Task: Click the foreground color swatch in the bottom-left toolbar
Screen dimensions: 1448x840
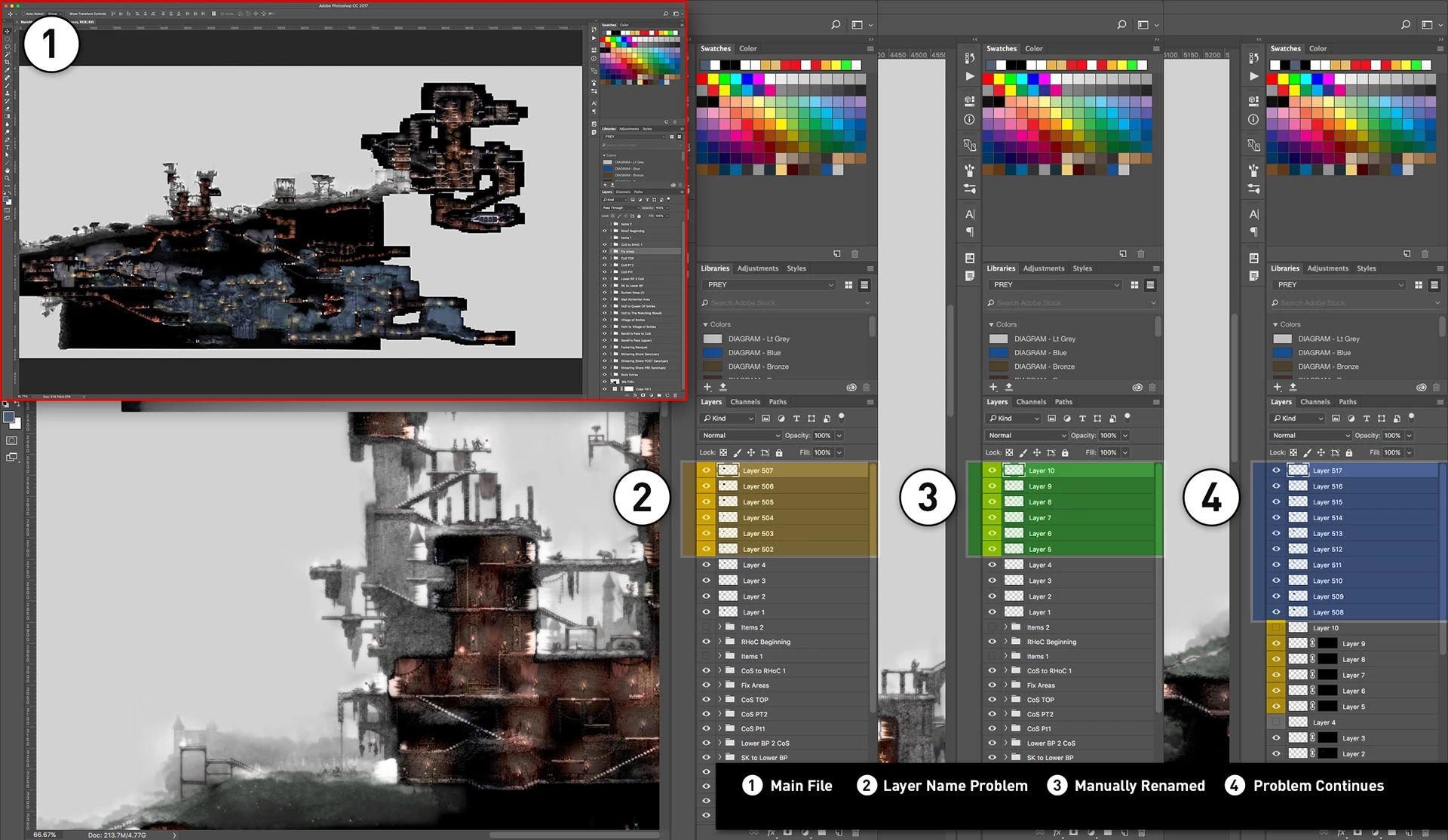Action: pos(8,417)
